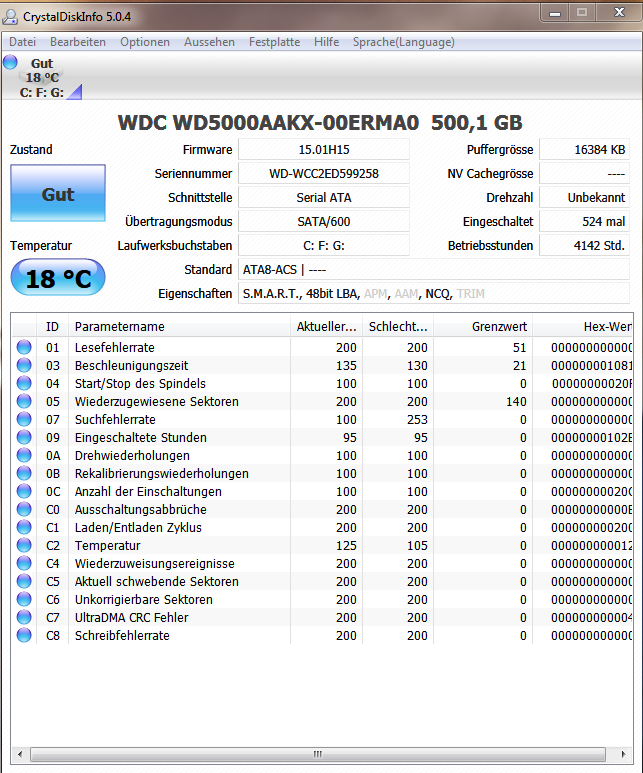Image resolution: width=643 pixels, height=773 pixels.
Task: Click status orb of Ausschaltungsabbrüche row
Action: coord(24,509)
